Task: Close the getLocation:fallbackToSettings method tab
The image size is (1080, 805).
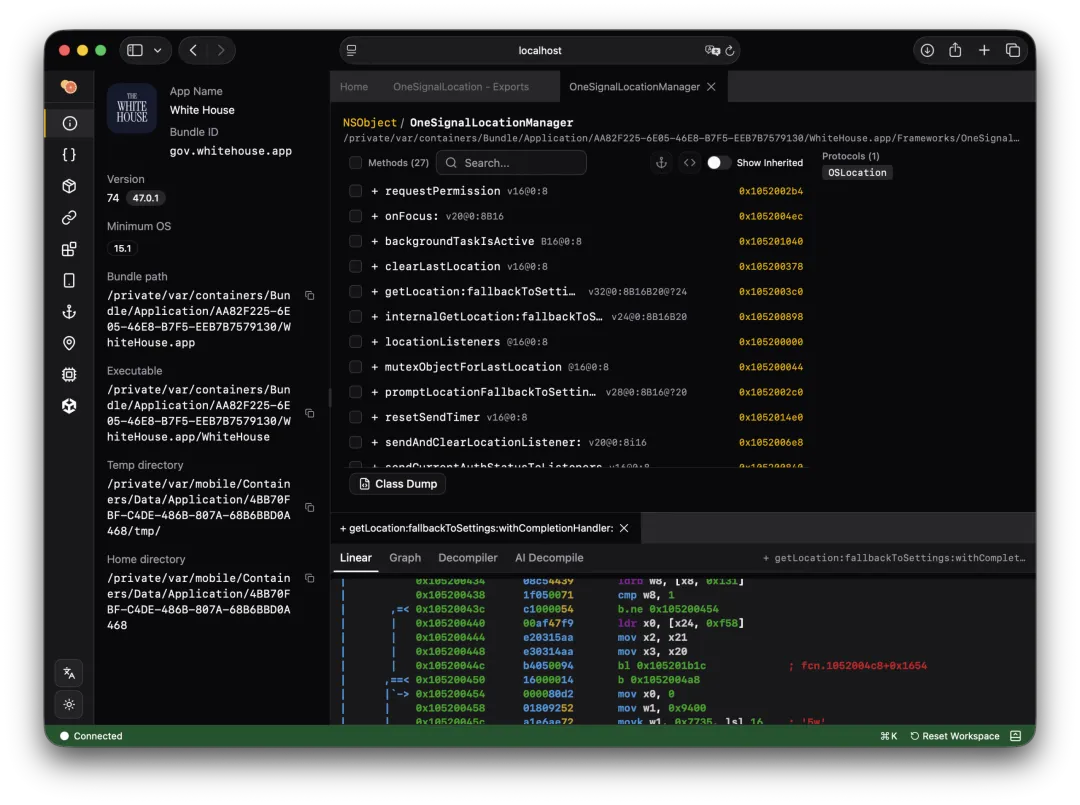Action: (624, 528)
